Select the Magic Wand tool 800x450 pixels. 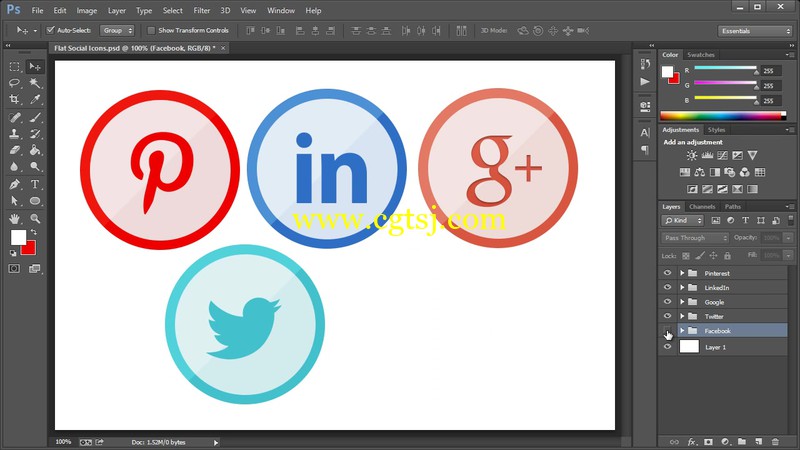(x=35, y=83)
